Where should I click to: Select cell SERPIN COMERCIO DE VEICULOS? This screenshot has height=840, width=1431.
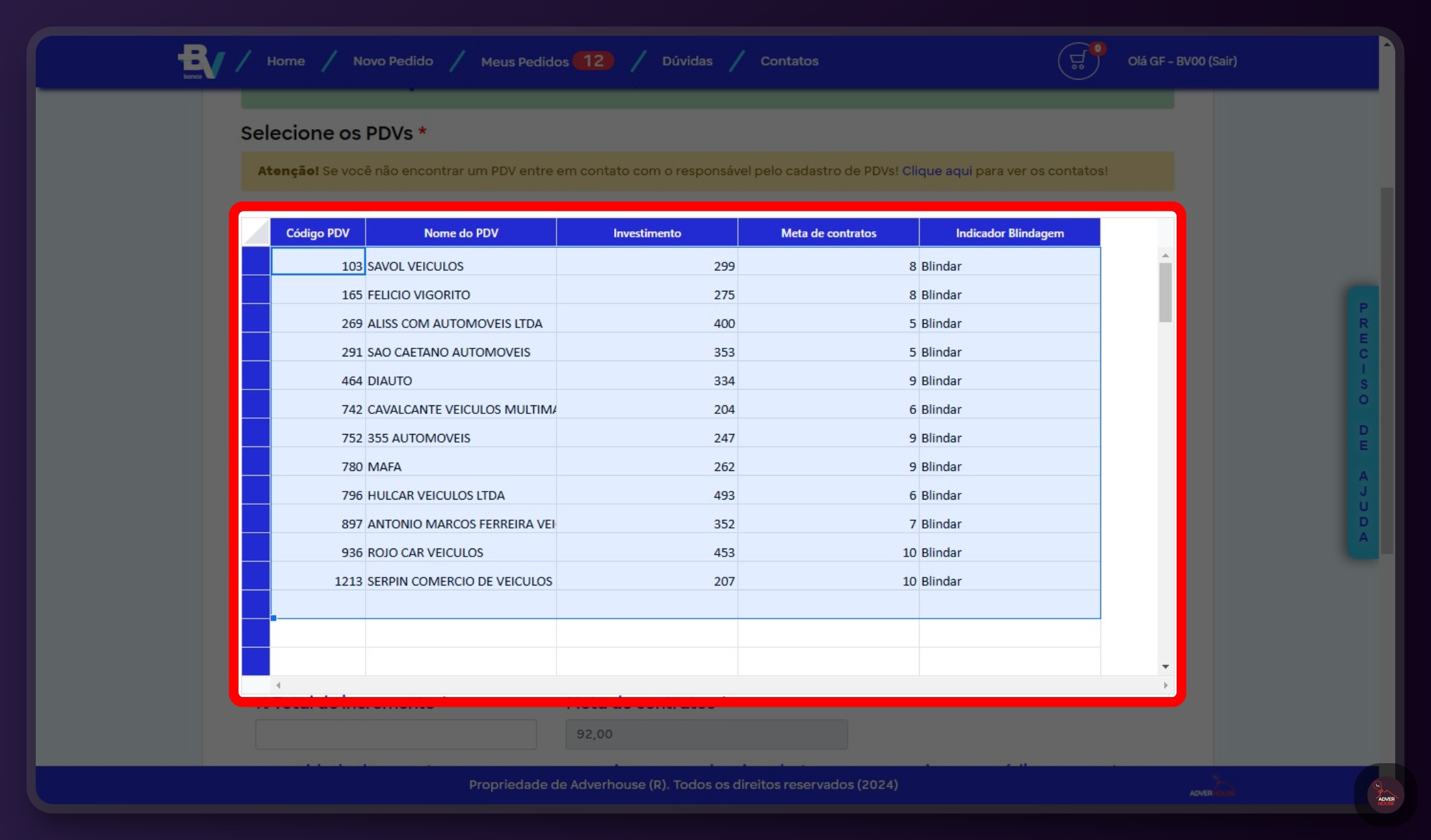coord(461,576)
